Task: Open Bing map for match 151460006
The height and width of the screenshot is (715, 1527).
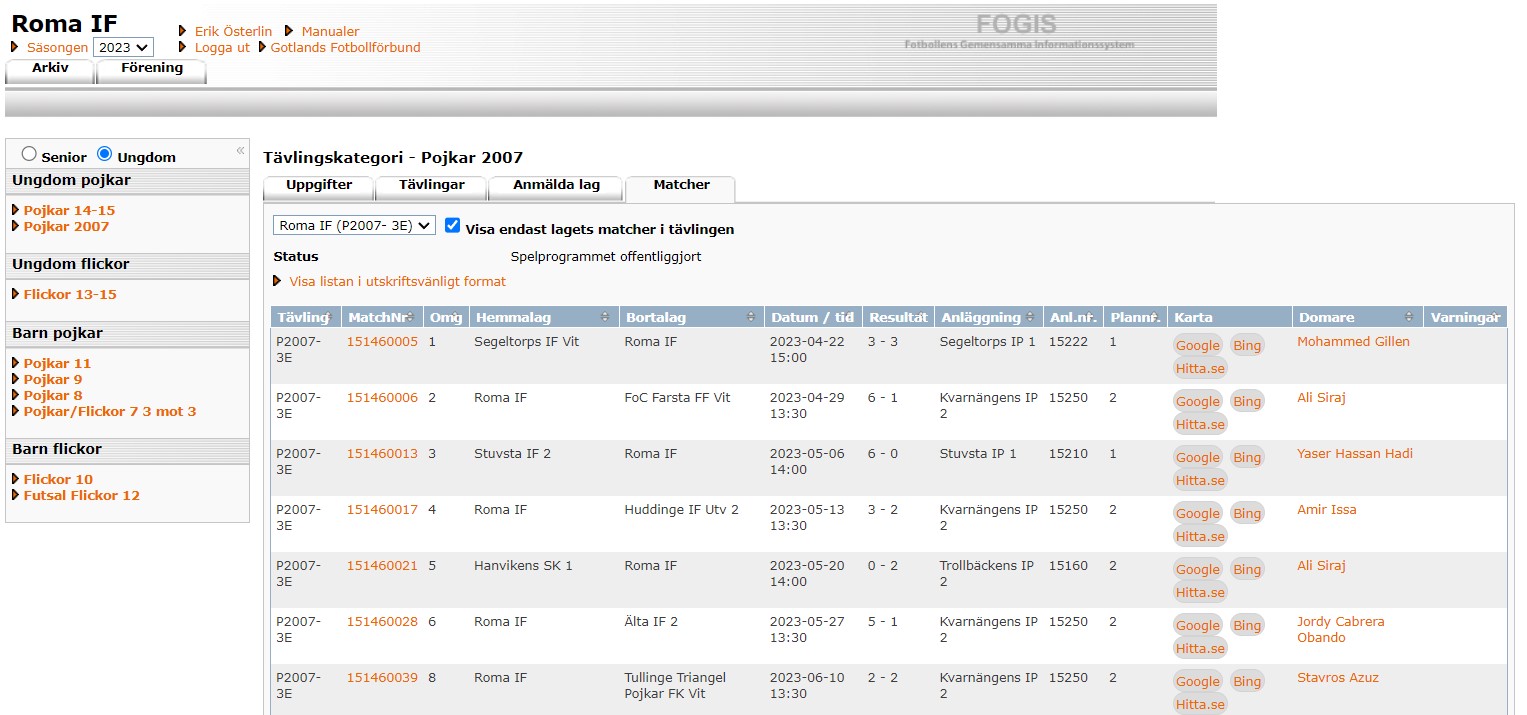Action: pos(1246,401)
